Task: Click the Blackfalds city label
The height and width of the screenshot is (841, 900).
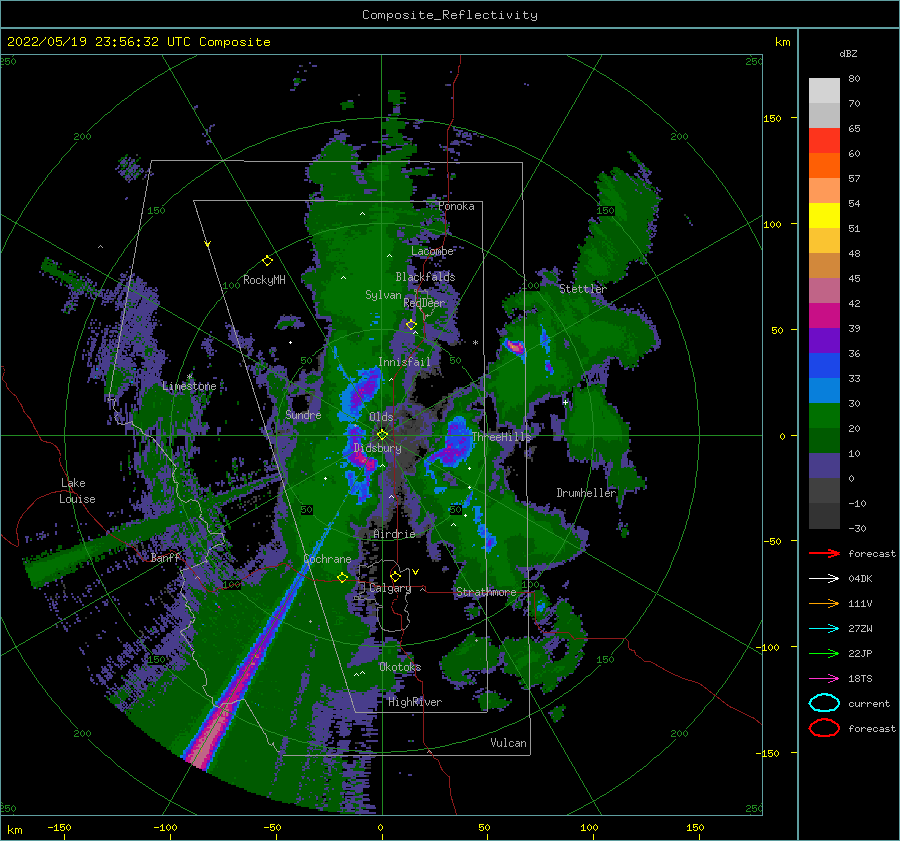Action: tap(425, 277)
